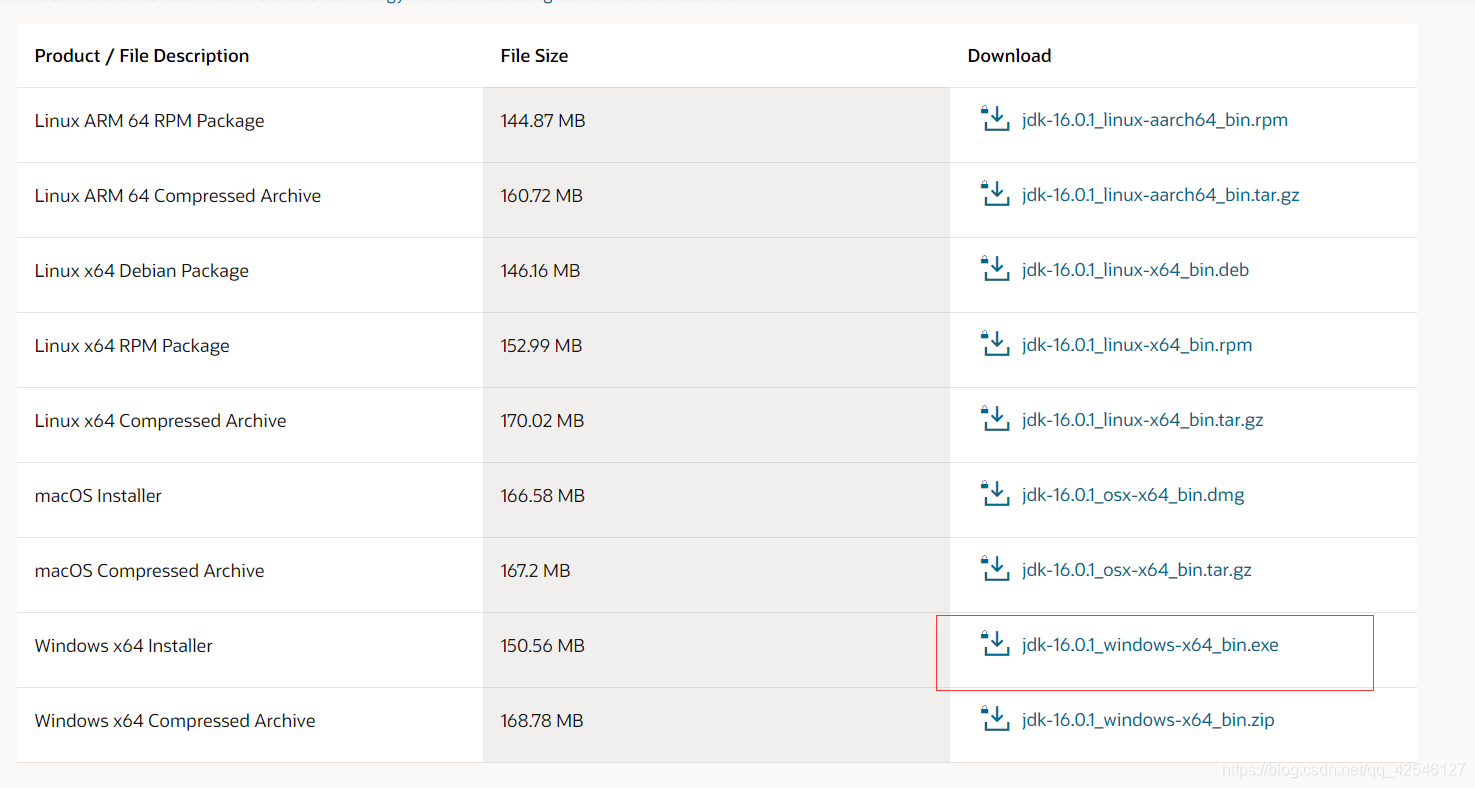Download jdk-16.0.1_linux-aarch64_bin.tar.gz link
The height and width of the screenshot is (788, 1475).
(x=1161, y=195)
